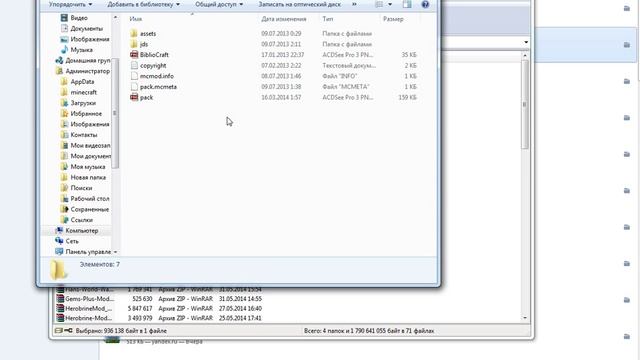Select Новая папка in sidebar
Image resolution: width=640 pixels, height=360 pixels.
click(88, 177)
